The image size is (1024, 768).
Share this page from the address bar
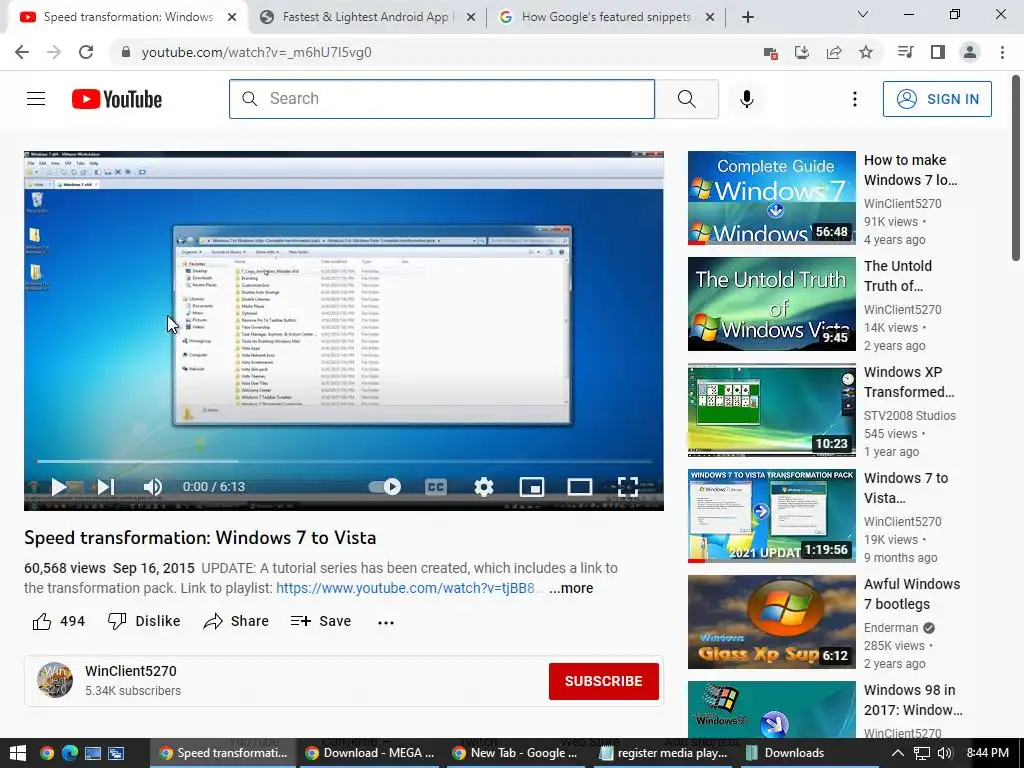[x=834, y=52]
